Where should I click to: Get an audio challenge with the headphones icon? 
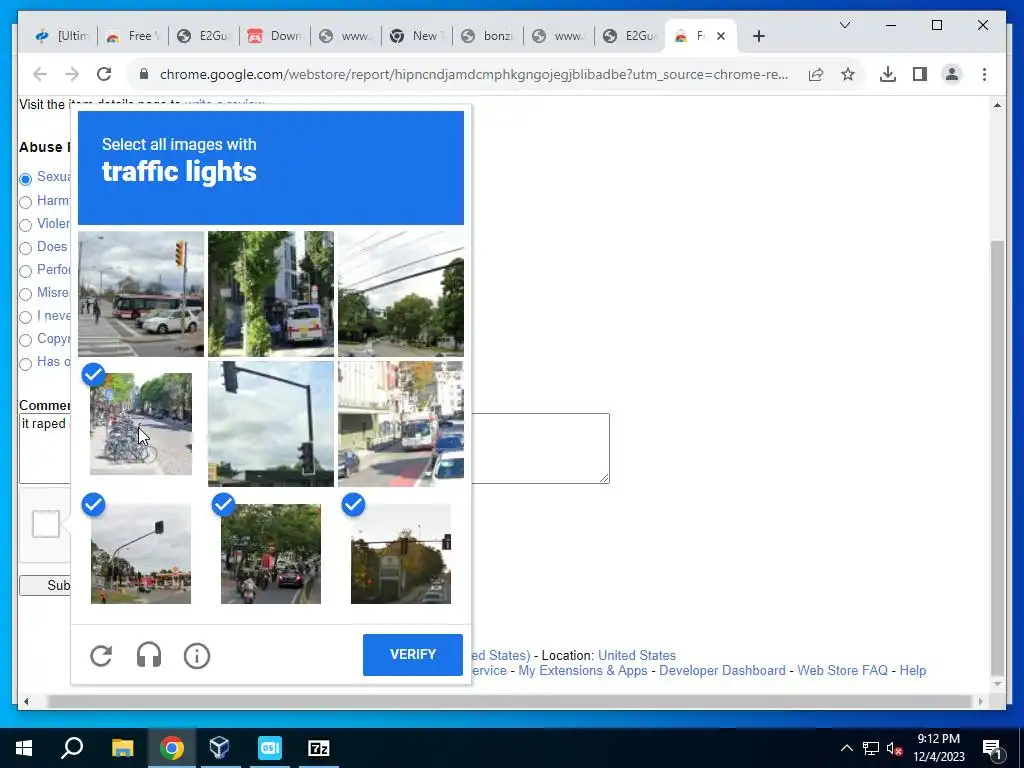pos(149,655)
